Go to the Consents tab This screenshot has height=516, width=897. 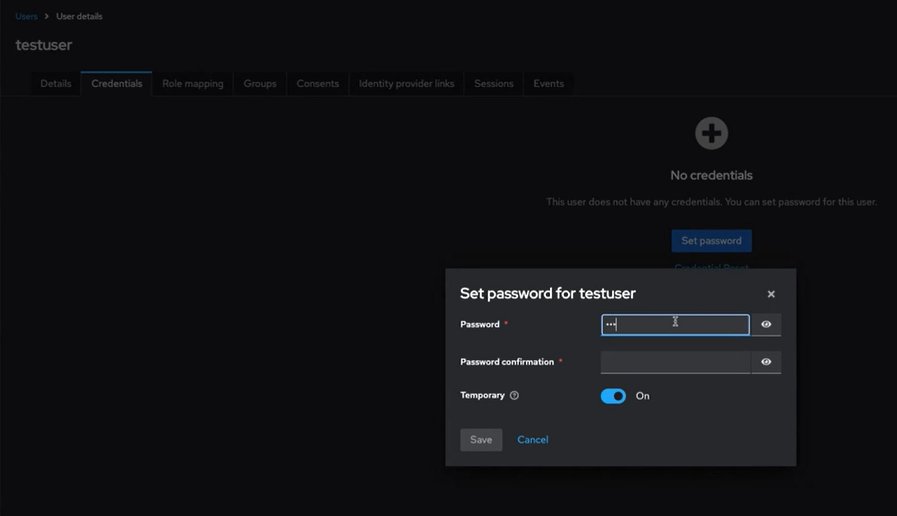(x=318, y=84)
